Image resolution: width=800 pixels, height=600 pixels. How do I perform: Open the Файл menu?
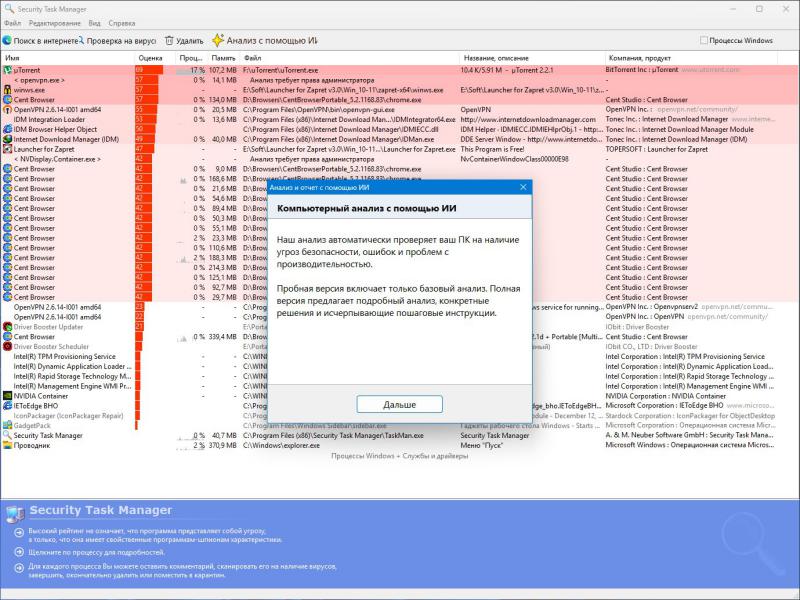[12, 22]
